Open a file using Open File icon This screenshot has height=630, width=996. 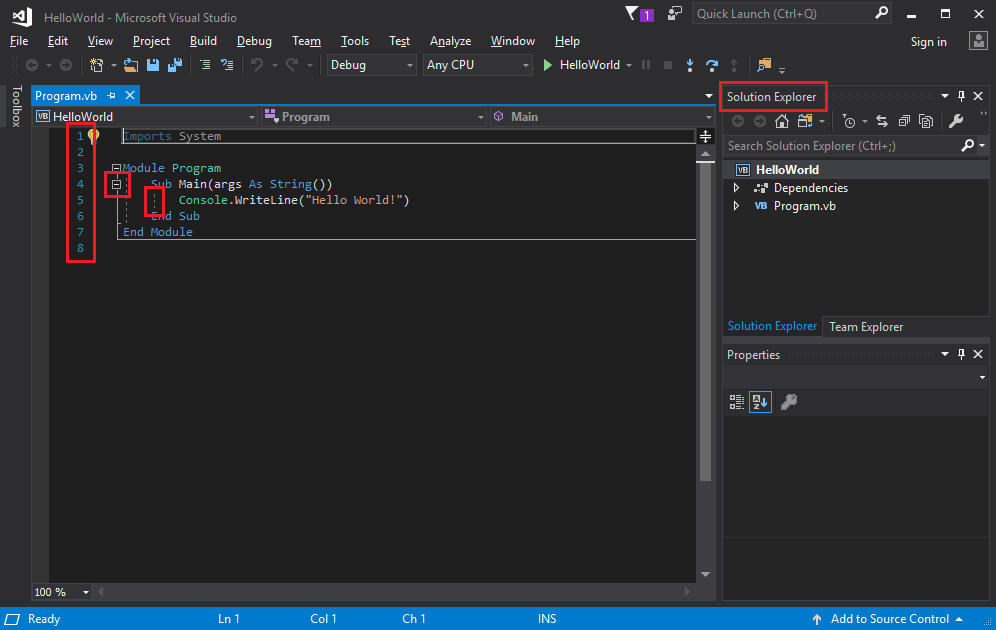coord(130,64)
